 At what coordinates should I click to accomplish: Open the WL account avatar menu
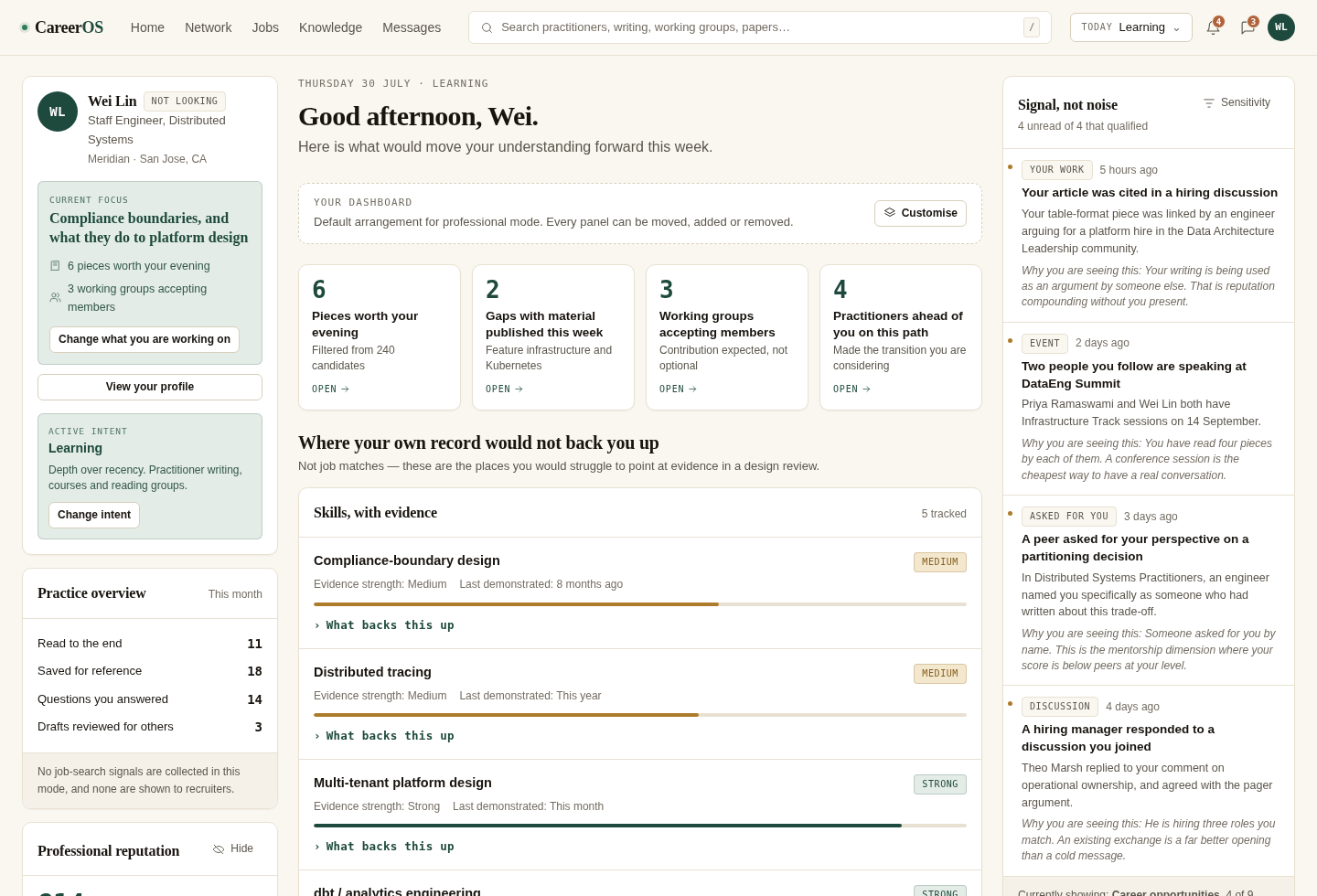[x=1281, y=27]
